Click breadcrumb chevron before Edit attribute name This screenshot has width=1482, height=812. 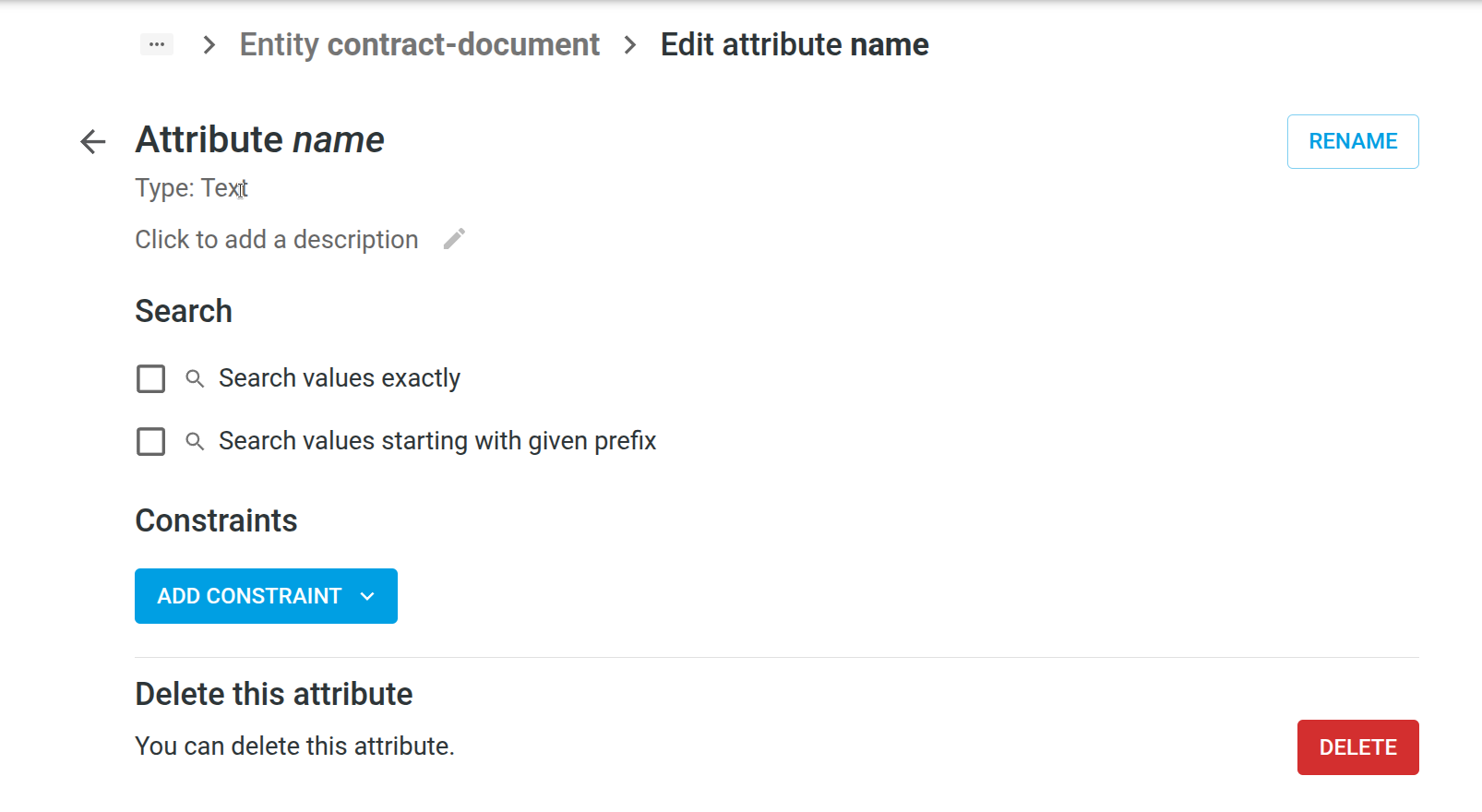click(630, 44)
